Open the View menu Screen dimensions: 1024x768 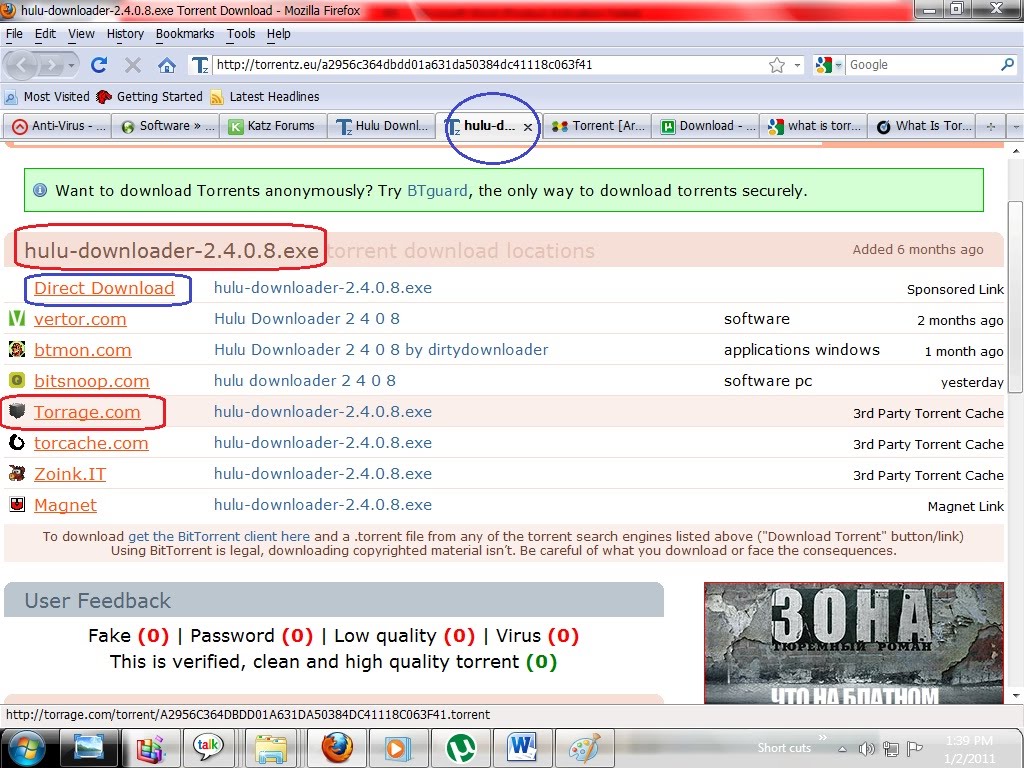pos(81,33)
